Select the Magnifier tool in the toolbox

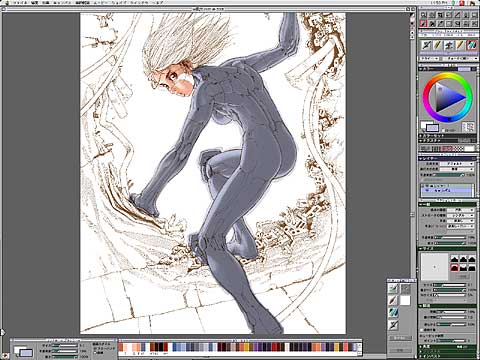(424, 15)
